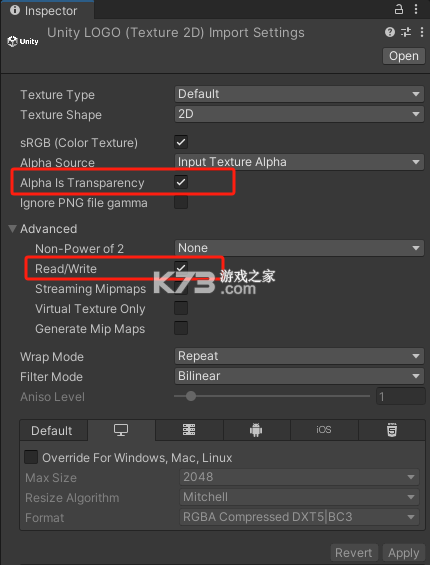Screen dimensions: 430x565
Task: Click the Filter Mode label
Action: (51, 377)
